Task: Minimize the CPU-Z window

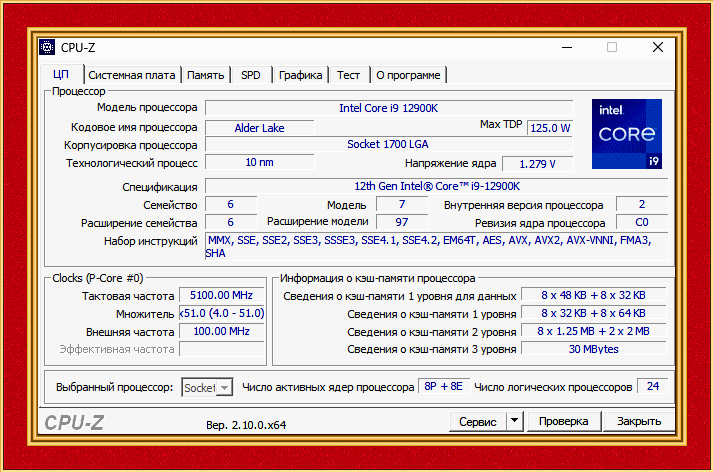Action: tap(567, 47)
